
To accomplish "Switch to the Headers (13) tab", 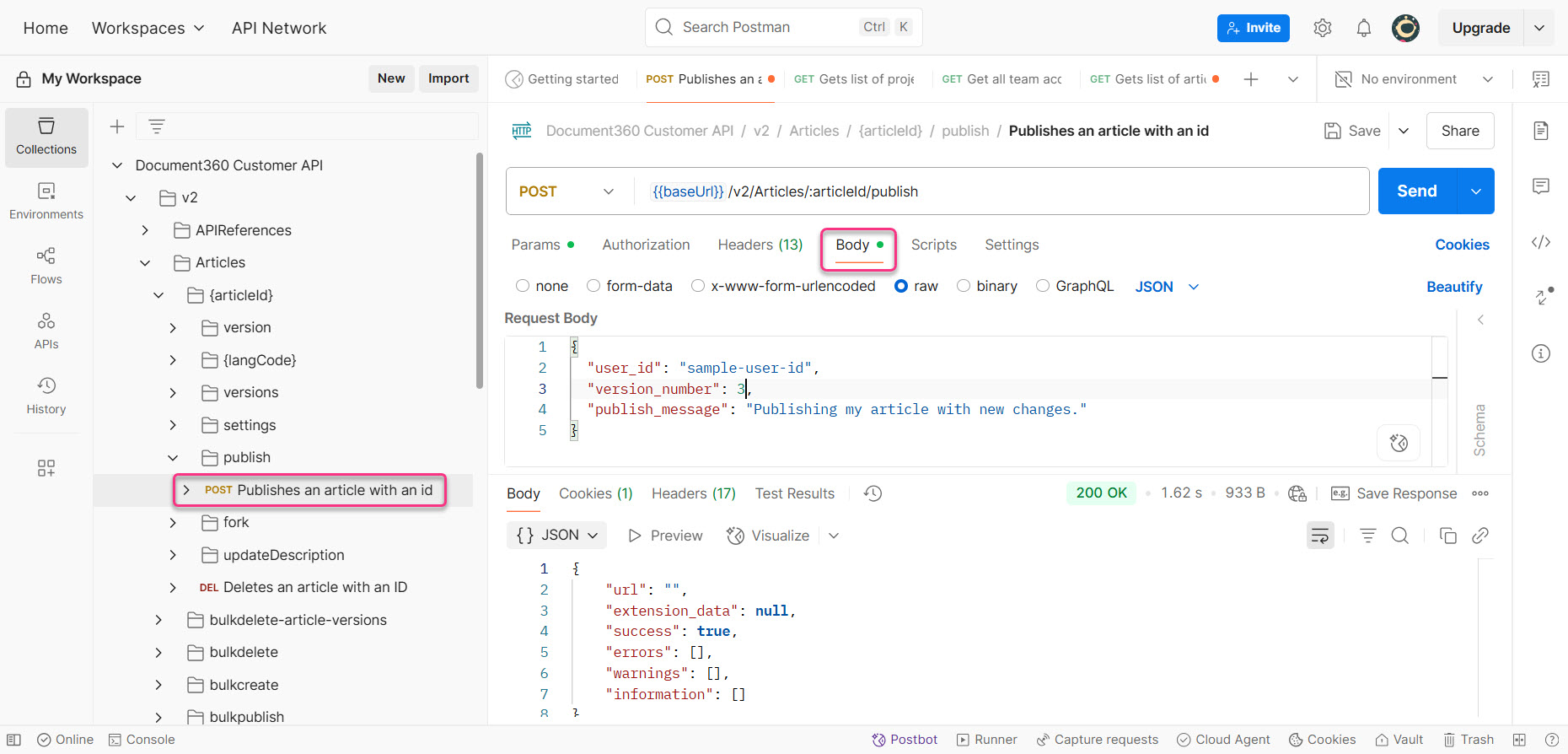I will (x=760, y=245).
